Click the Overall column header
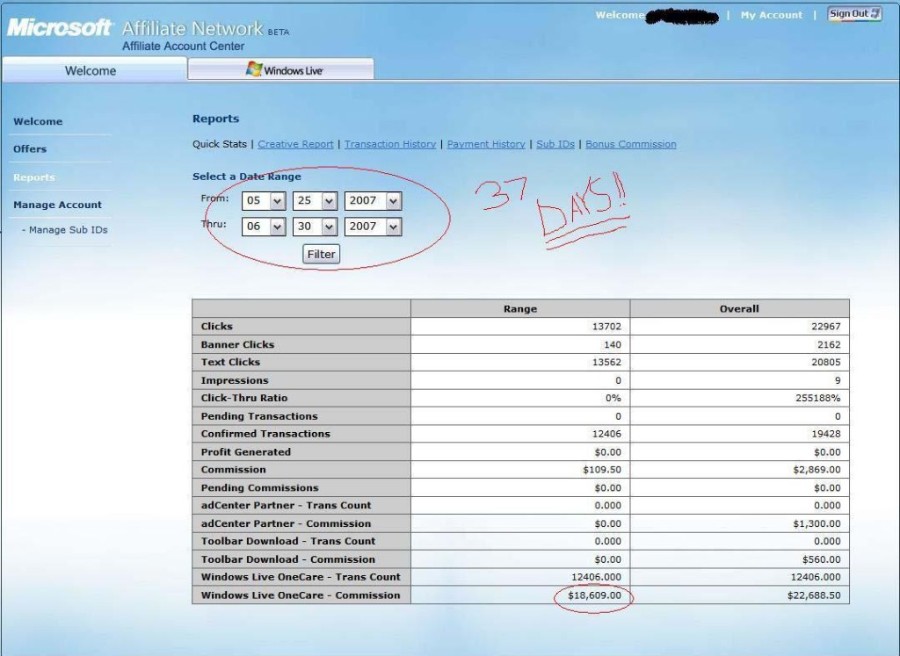The height and width of the screenshot is (656, 900). click(x=739, y=309)
